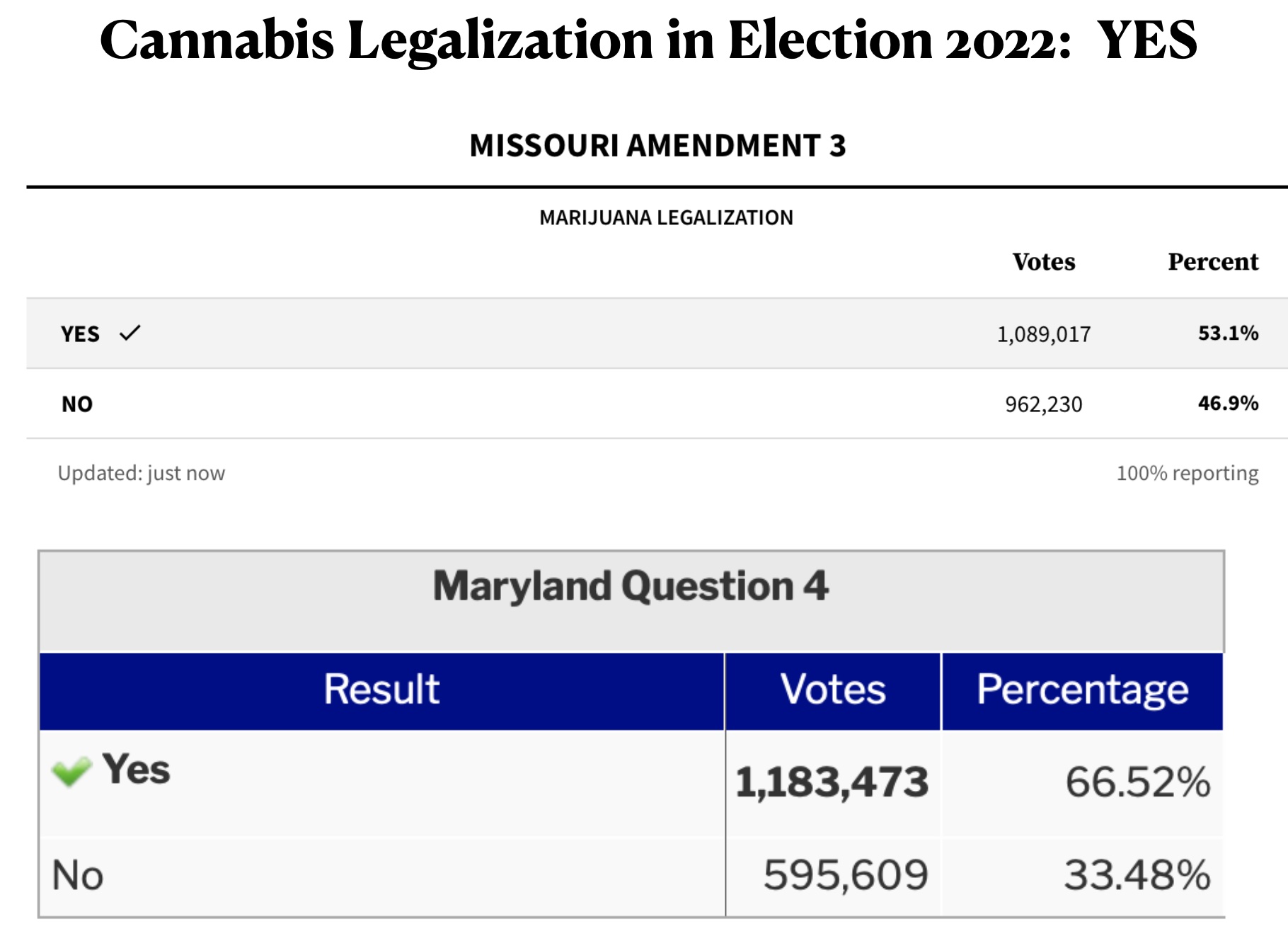Select the 595,609 Maryland No votes cell
The height and width of the screenshot is (936, 1288).
point(845,874)
